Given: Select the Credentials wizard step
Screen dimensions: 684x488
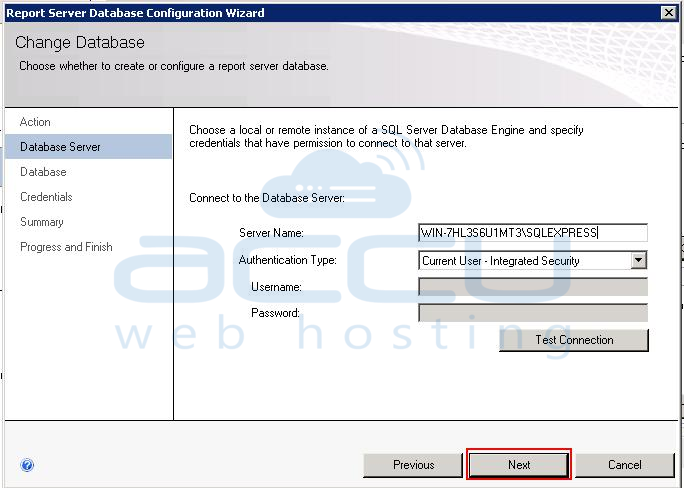Looking at the screenshot, I should 46,197.
